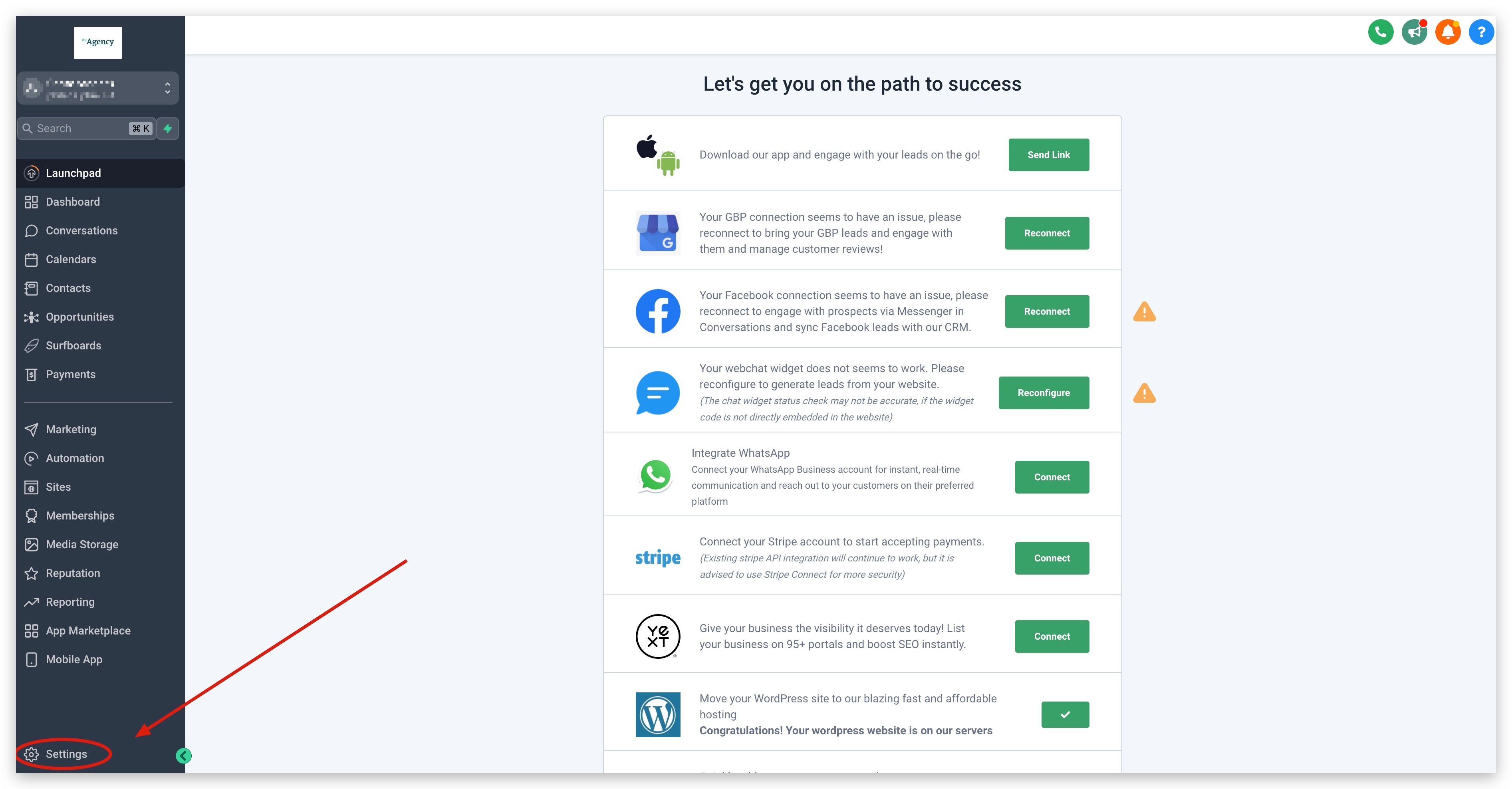Click the Facebook warning triangle icon
The height and width of the screenshot is (789, 1512).
point(1144,312)
